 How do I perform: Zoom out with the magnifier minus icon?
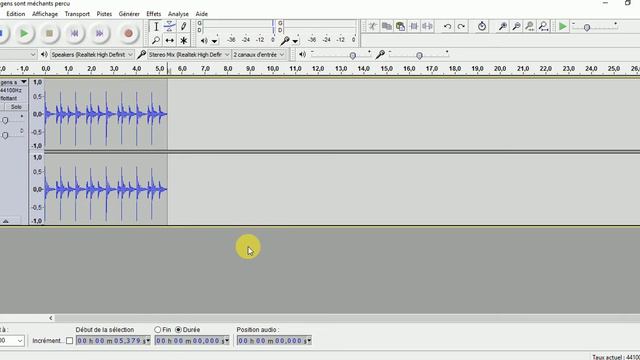pos(516,27)
